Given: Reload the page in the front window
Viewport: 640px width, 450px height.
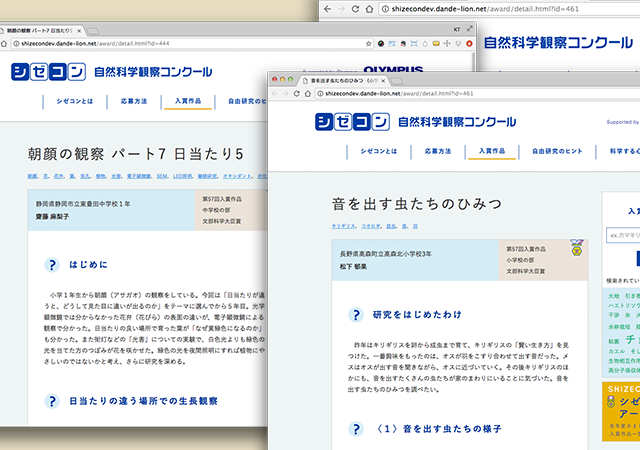Looking at the screenshot, I should (x=297, y=94).
